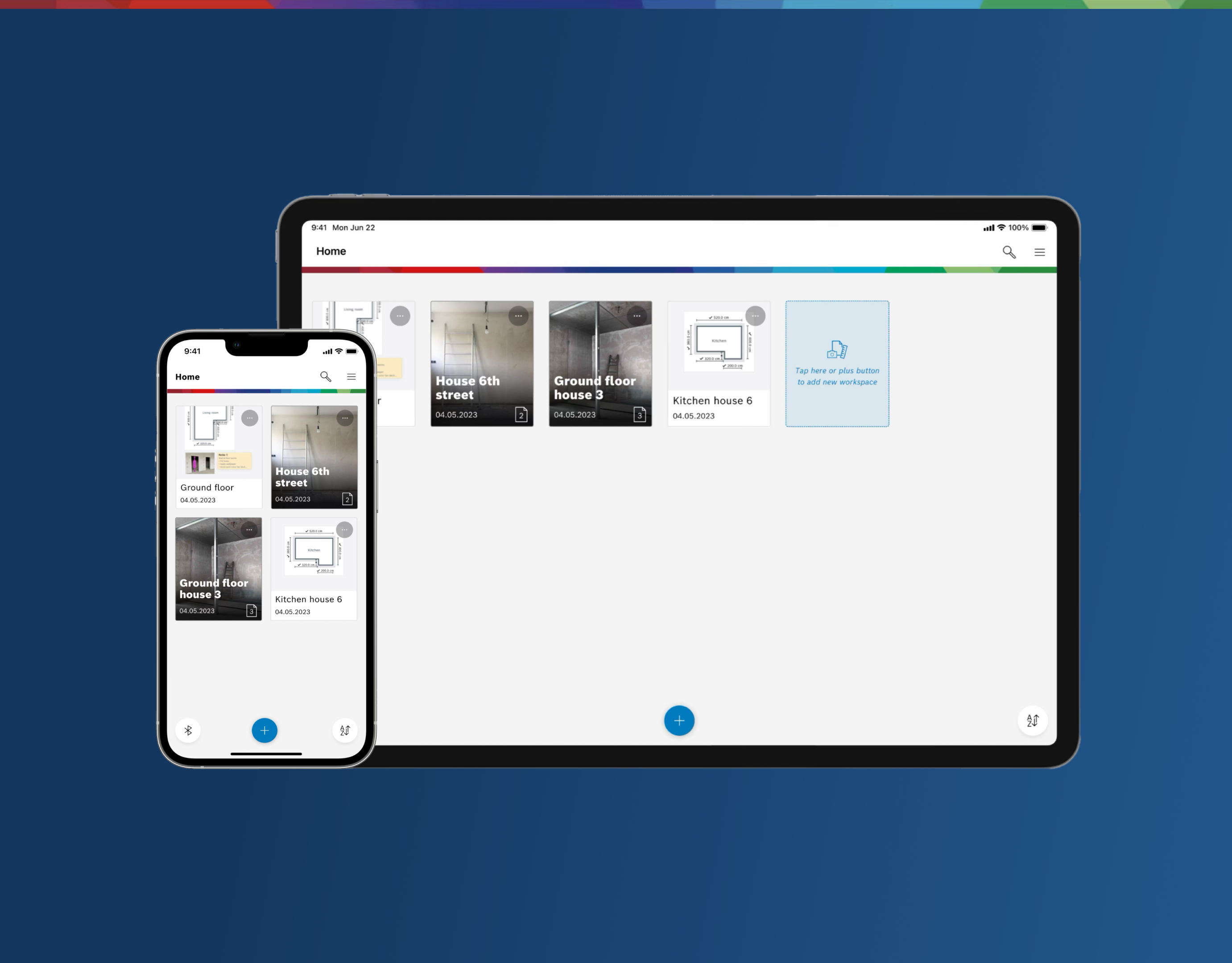This screenshot has width=1232, height=963.
Task: Open House 6th street project on the phone
Action: [314, 457]
